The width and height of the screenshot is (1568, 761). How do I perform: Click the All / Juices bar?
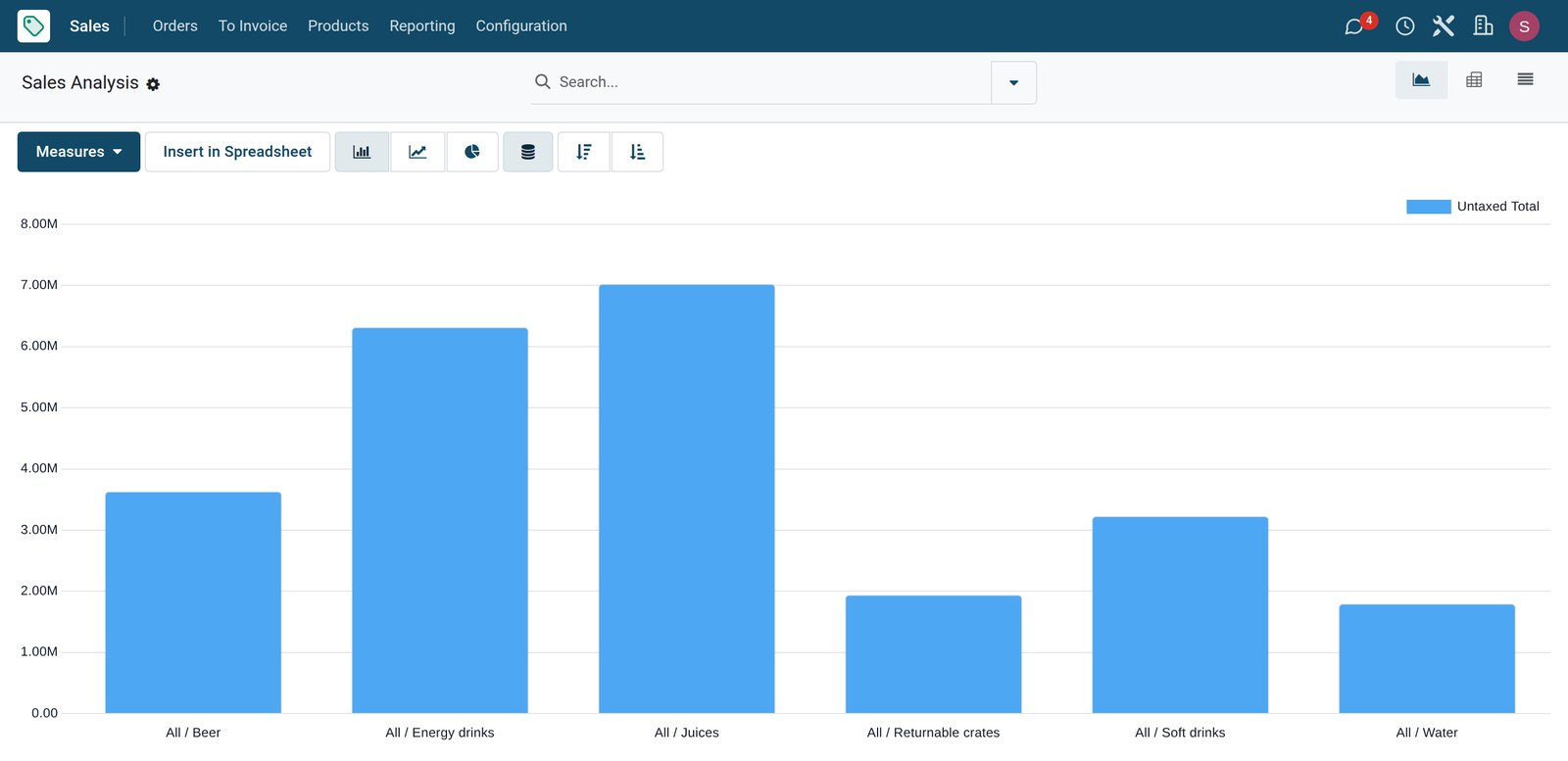(x=687, y=499)
